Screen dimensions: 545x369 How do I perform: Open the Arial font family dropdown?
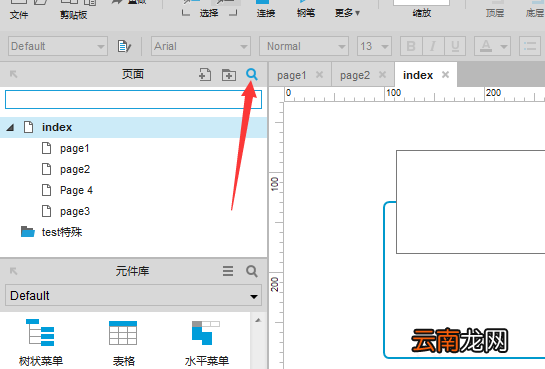(x=201, y=46)
